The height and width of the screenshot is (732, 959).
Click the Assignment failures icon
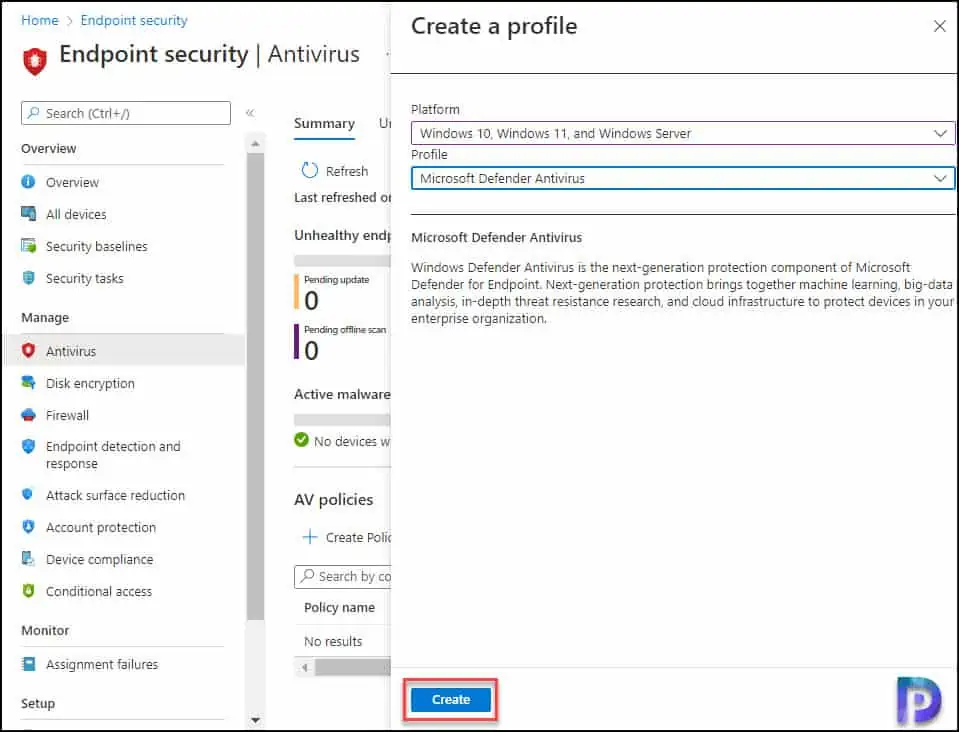click(28, 664)
